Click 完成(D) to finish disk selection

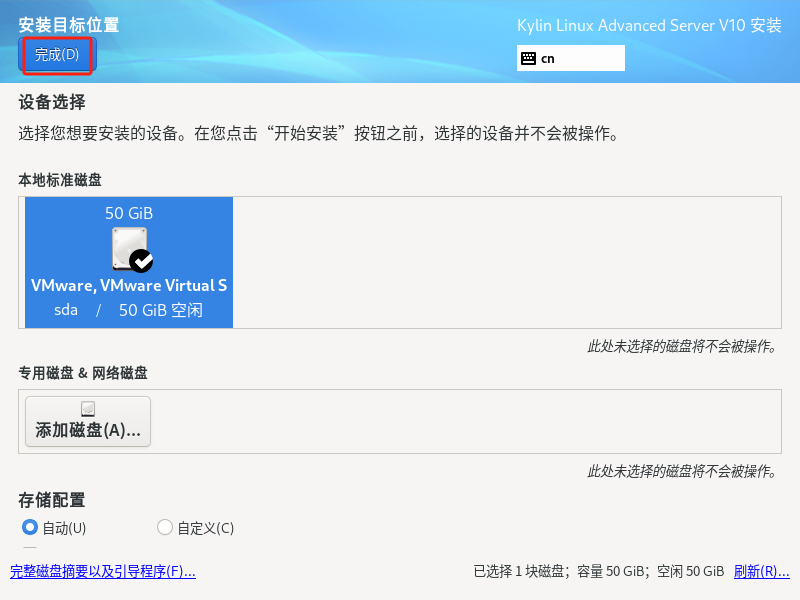(x=57, y=56)
